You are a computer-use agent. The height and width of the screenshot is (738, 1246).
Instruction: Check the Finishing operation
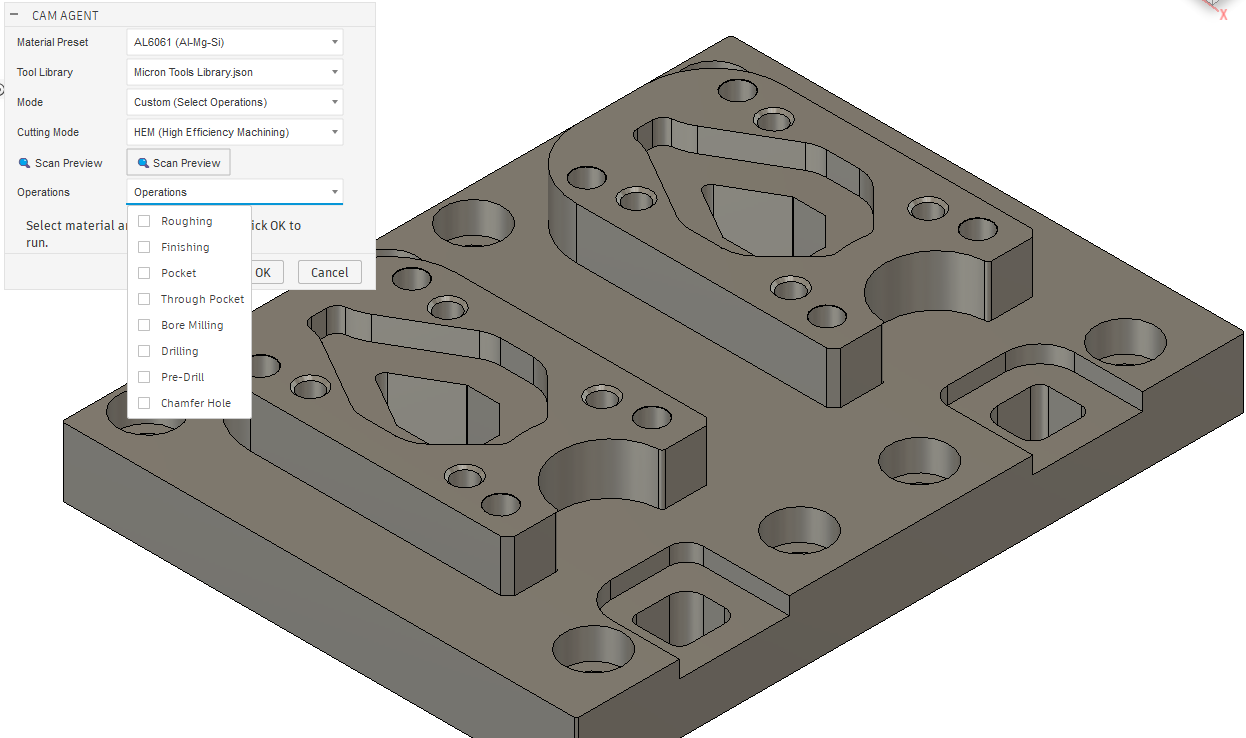[x=144, y=247]
